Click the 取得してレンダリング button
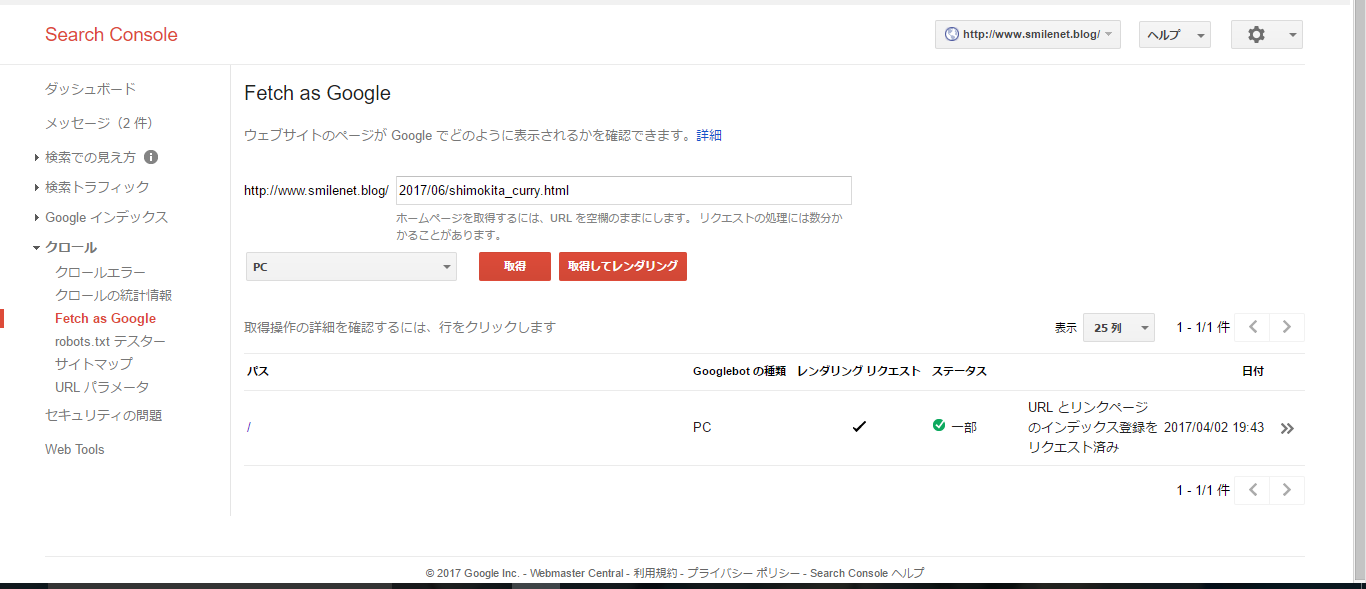The height and width of the screenshot is (589, 1366). pyautogui.click(x=623, y=266)
